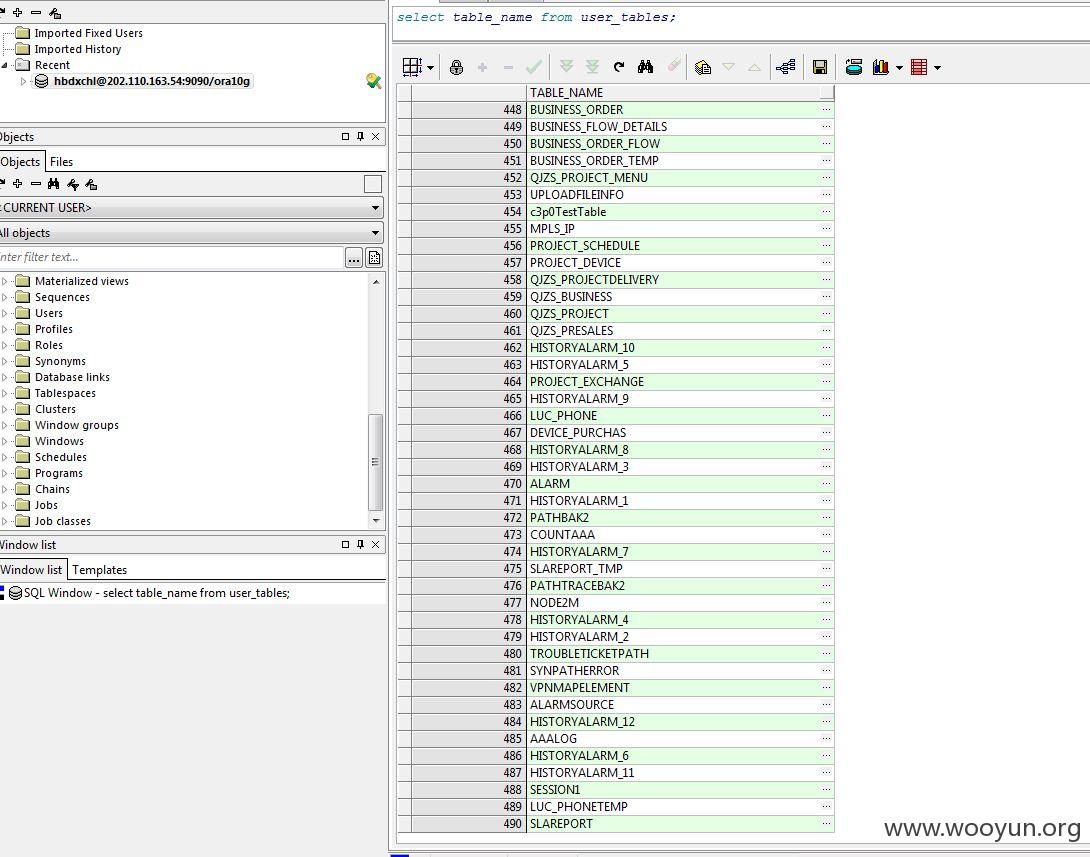Open the All objects filter dropdown

pyautogui.click(x=375, y=232)
